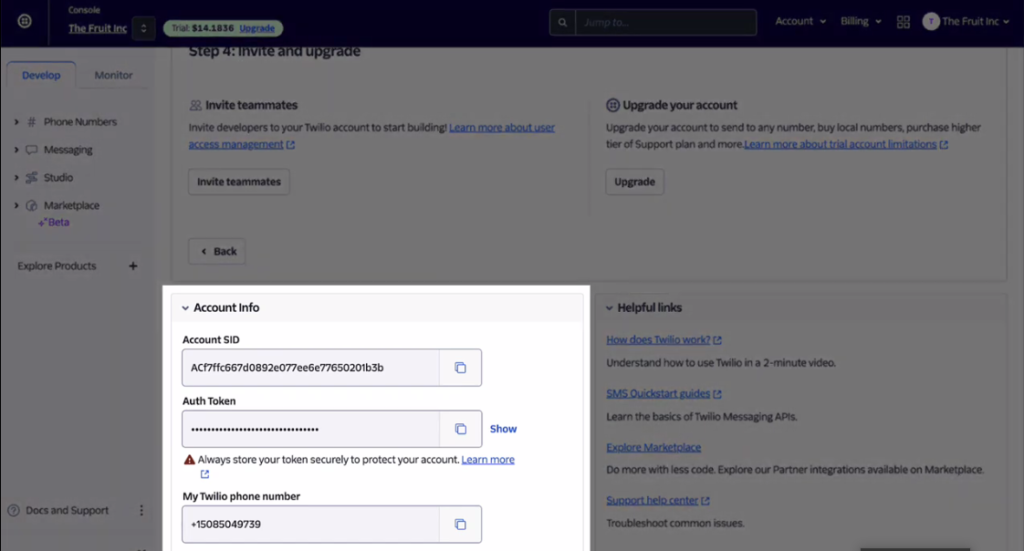Click the trial Upgrade link in top bar
This screenshot has width=1024, height=551.
257,28
